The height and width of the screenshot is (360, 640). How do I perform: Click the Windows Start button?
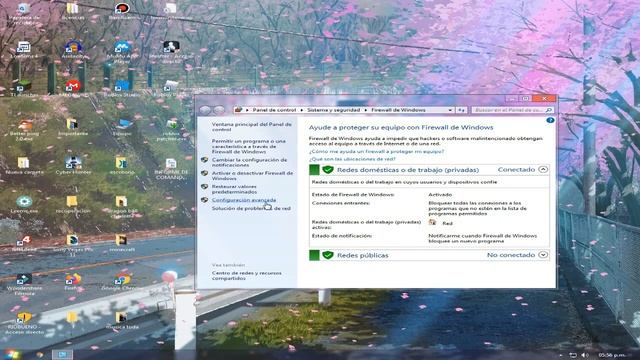click(11, 354)
